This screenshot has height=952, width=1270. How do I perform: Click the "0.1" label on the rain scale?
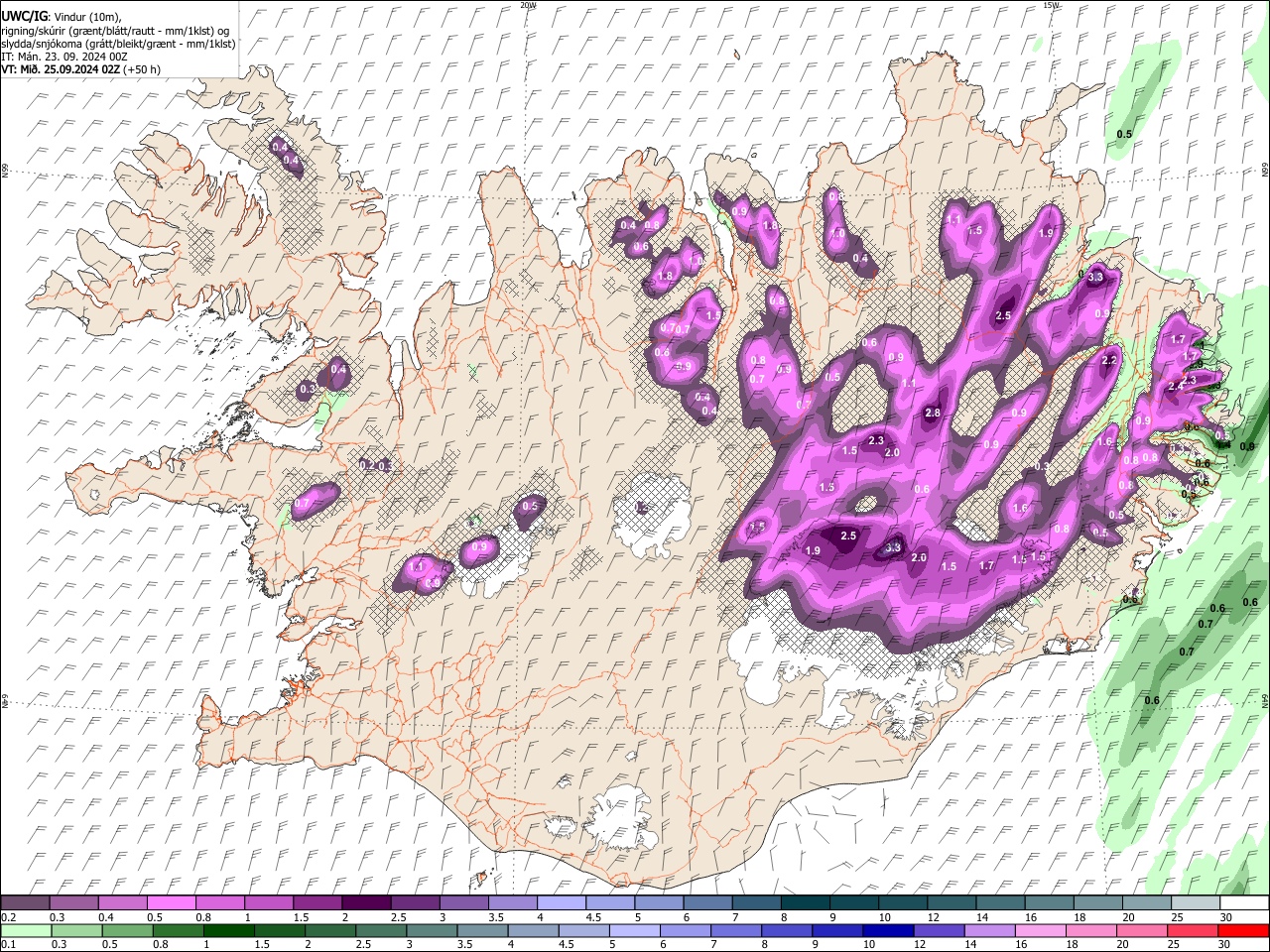tap(8, 945)
